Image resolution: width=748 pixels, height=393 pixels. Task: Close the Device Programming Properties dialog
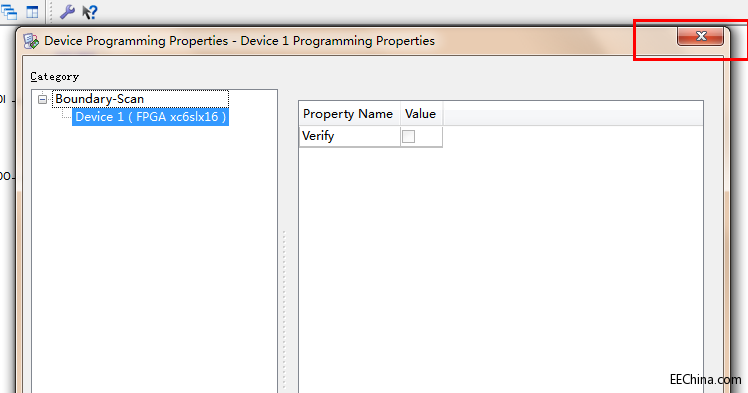[700, 36]
